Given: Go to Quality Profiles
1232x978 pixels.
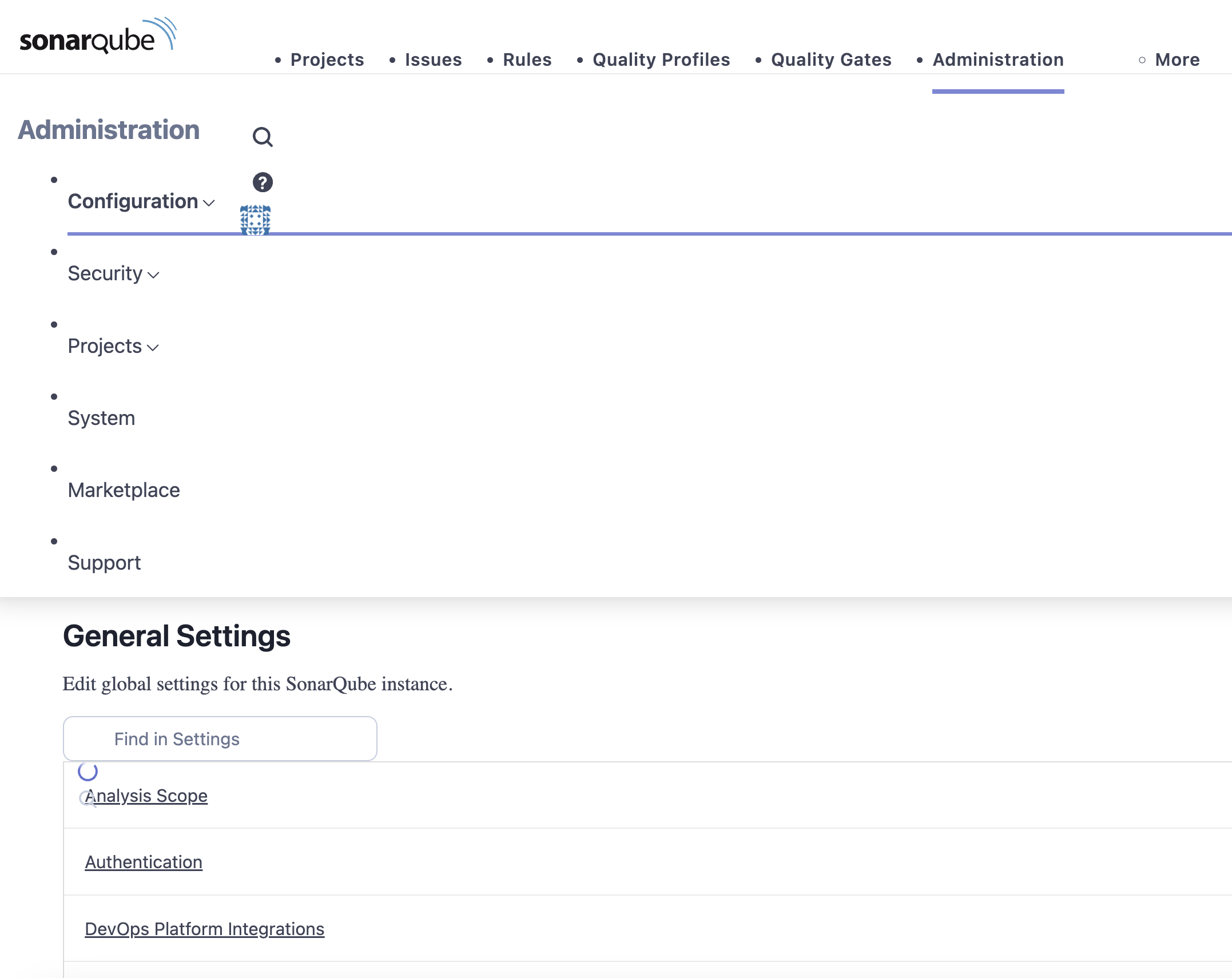Looking at the screenshot, I should [661, 59].
